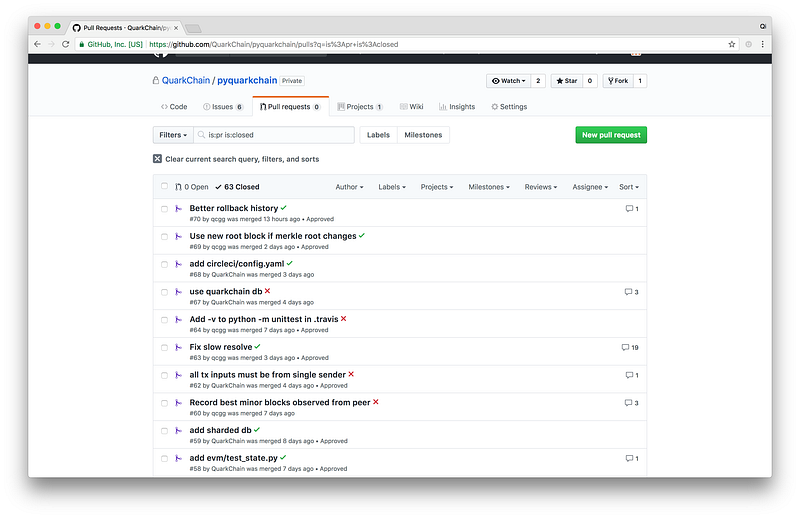Tick checkbox for all tx inputs PR
The width and height of the screenshot is (800, 518).
click(x=164, y=376)
